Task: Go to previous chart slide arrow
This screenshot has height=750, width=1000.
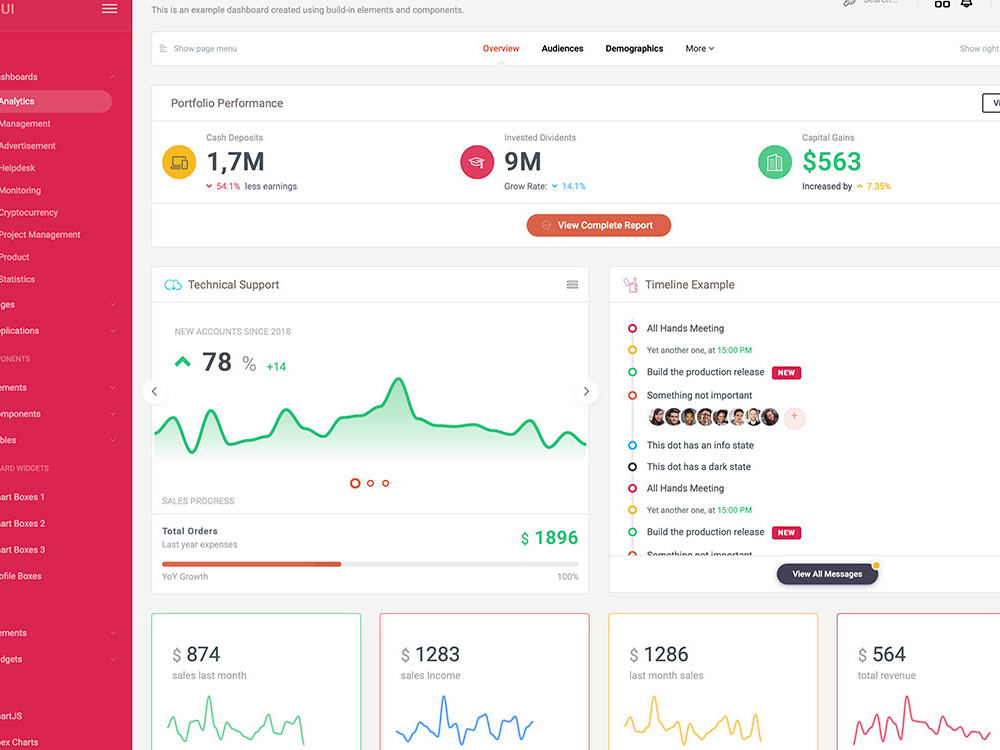Action: [x=154, y=391]
